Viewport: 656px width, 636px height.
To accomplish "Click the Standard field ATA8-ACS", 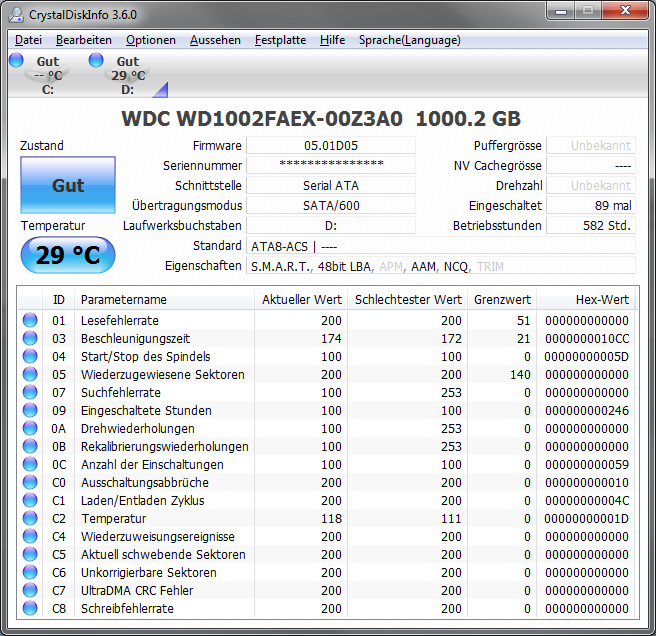I will pos(441,246).
